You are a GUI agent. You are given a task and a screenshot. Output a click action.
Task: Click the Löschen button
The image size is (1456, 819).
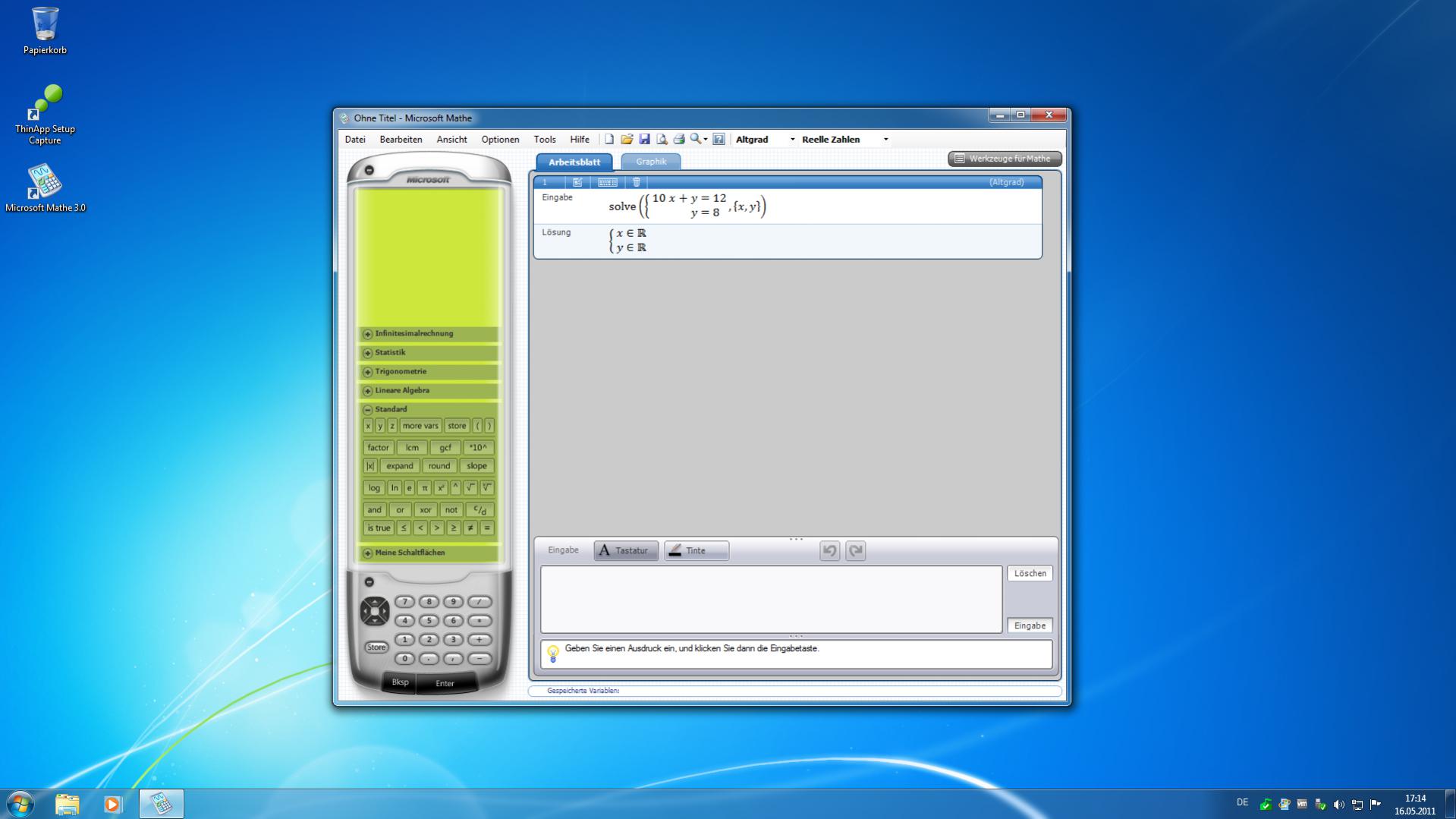(1030, 574)
